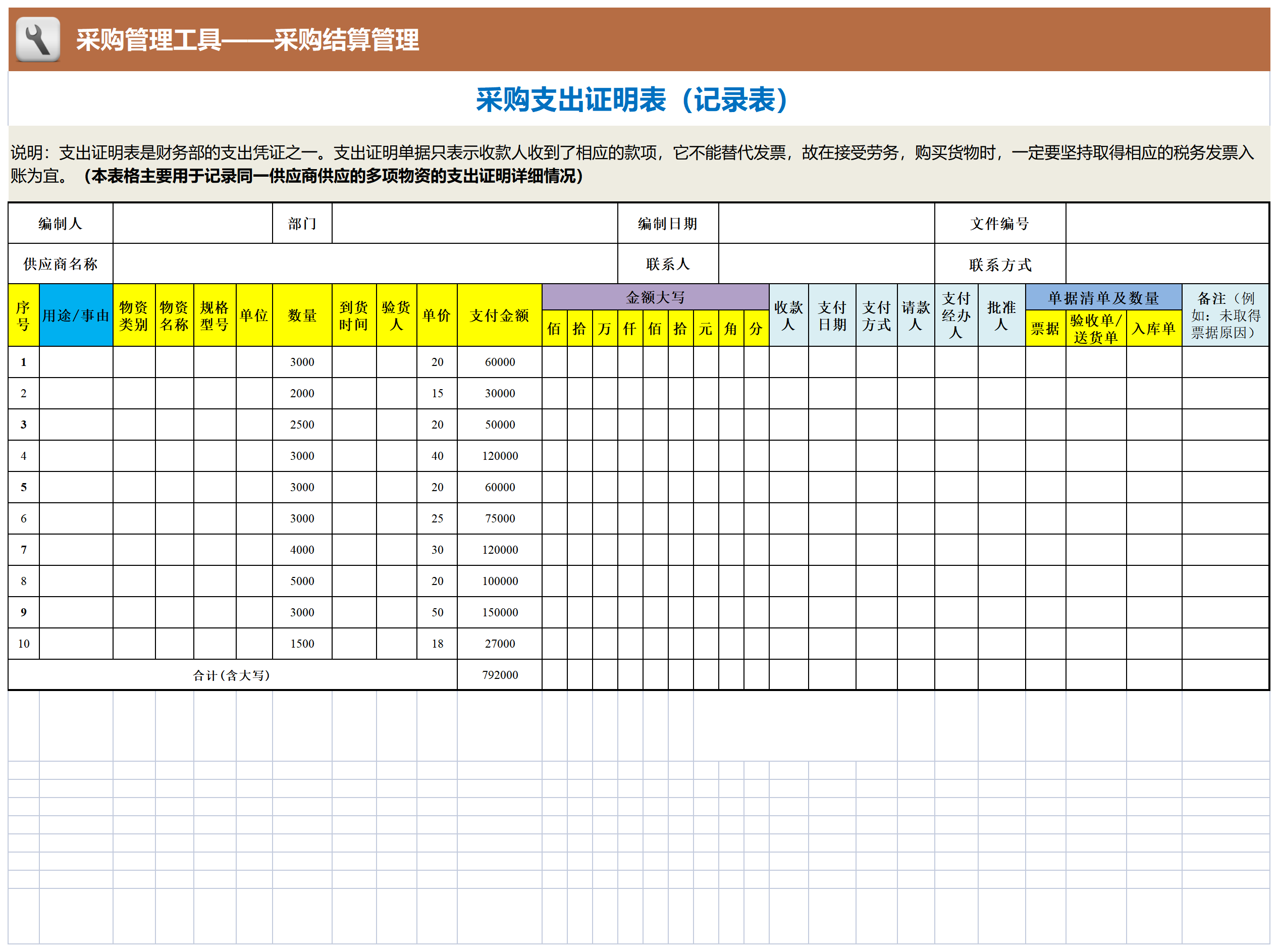Click the 入库单 sub-header cell
This screenshot has height=952, width=1278.
pyautogui.click(x=1153, y=328)
